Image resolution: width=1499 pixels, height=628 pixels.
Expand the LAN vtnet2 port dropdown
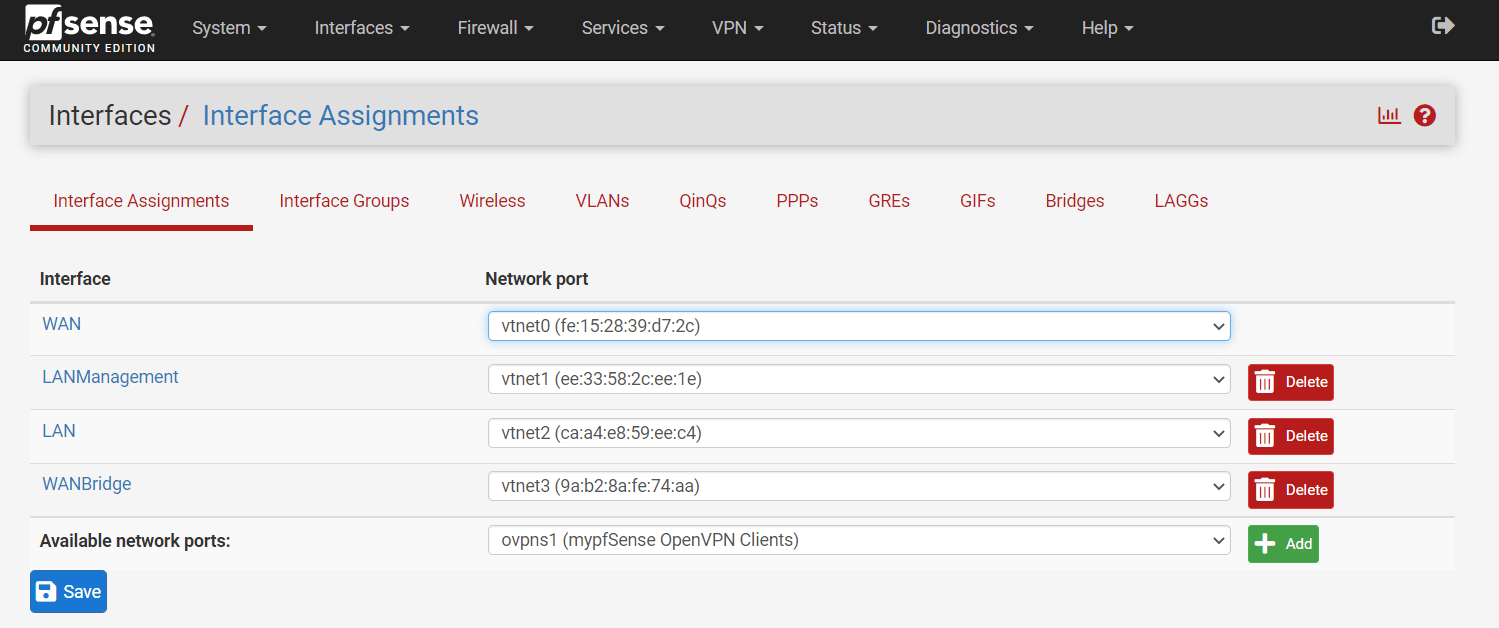click(x=859, y=433)
